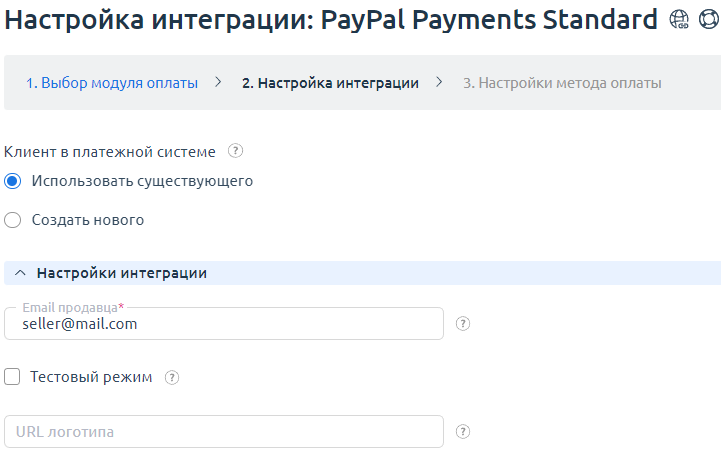Click help icon beside URL логотипа field
The height and width of the screenshot is (451, 721).
click(463, 432)
